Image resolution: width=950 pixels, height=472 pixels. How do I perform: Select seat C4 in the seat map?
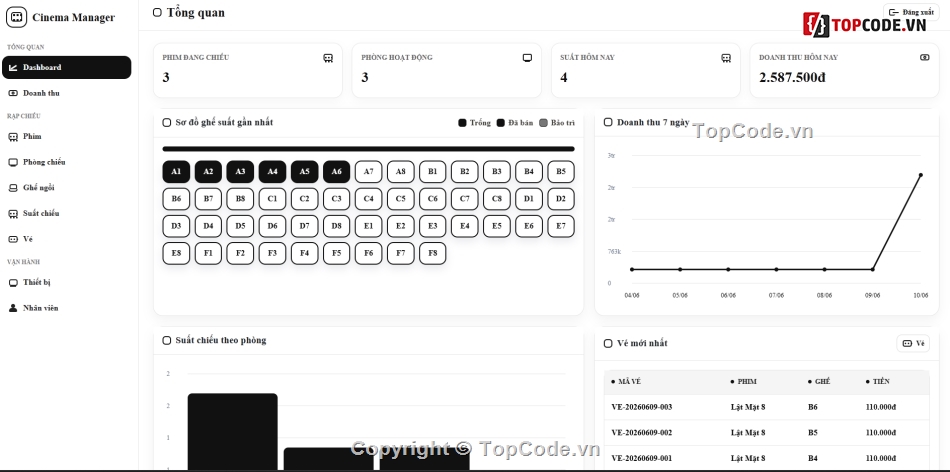pos(368,199)
